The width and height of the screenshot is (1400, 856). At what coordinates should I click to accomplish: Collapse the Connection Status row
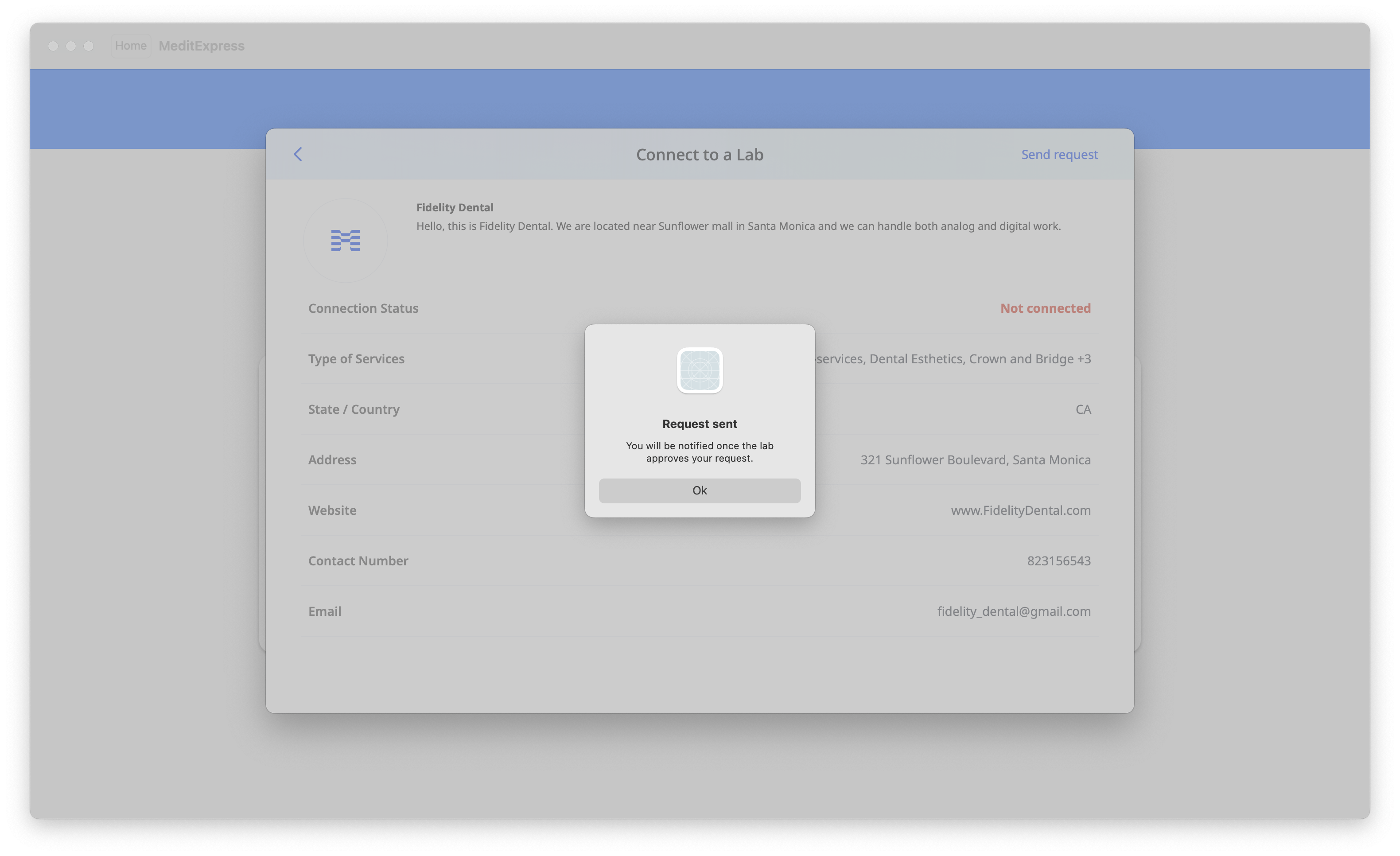point(364,308)
